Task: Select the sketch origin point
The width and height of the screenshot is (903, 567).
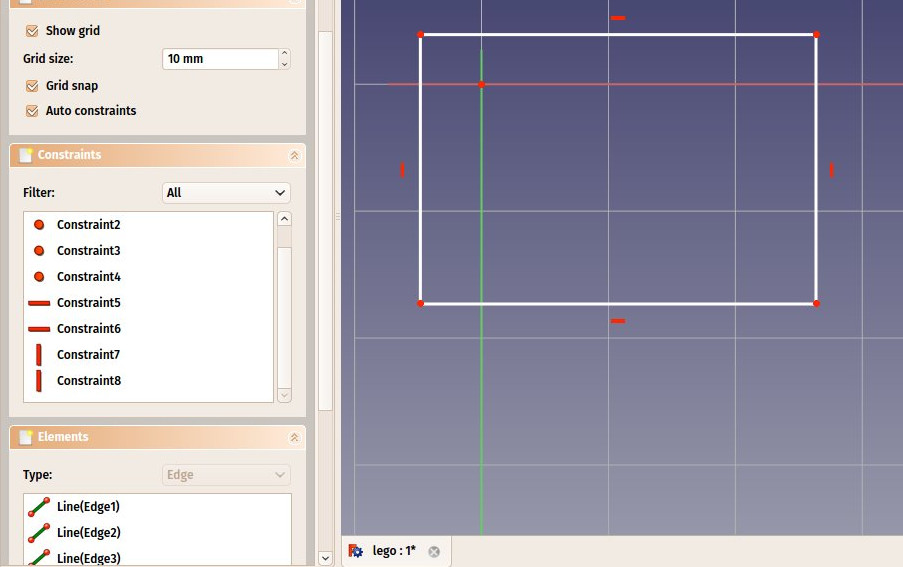Action: click(x=481, y=85)
